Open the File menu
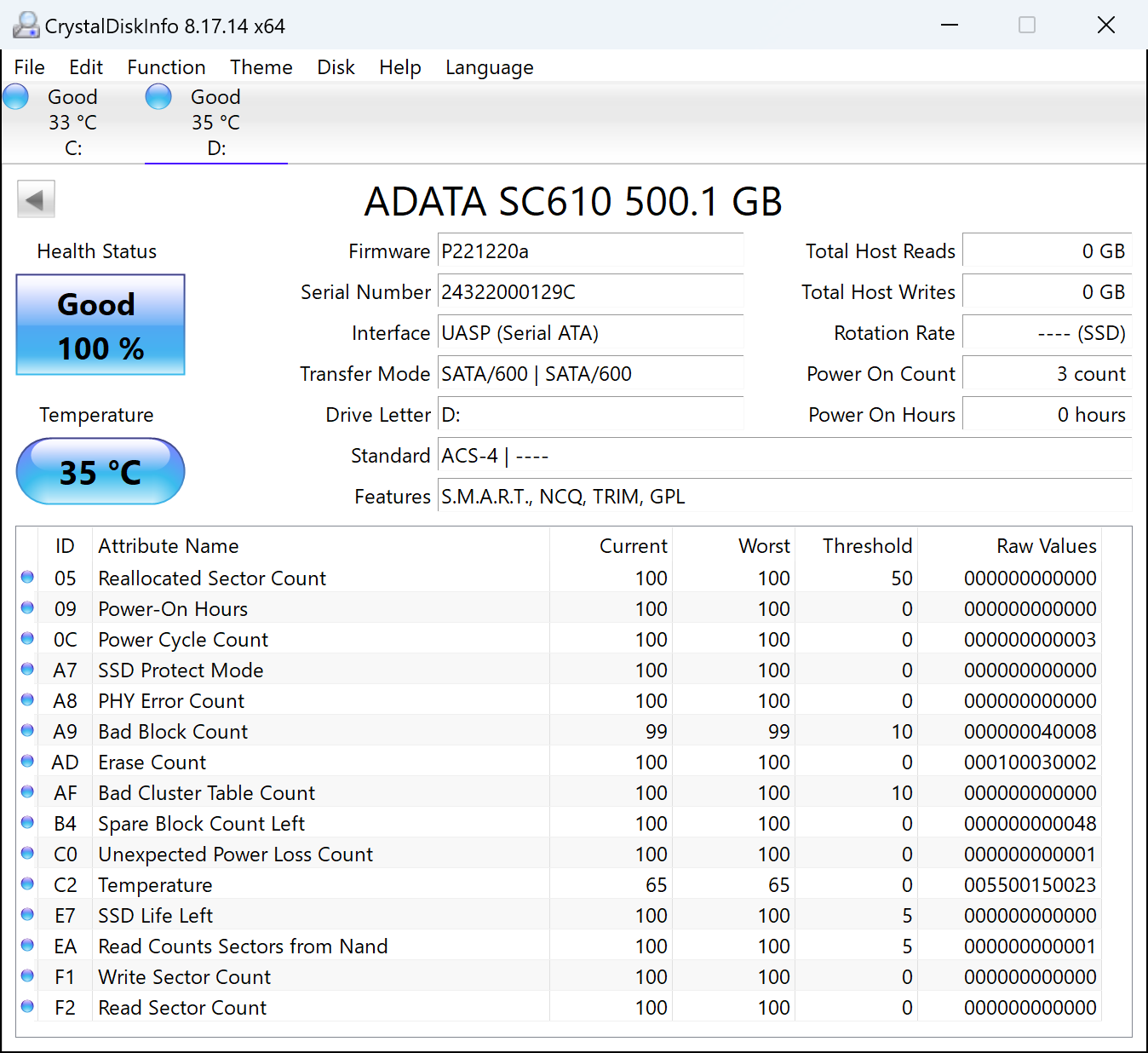 point(30,67)
